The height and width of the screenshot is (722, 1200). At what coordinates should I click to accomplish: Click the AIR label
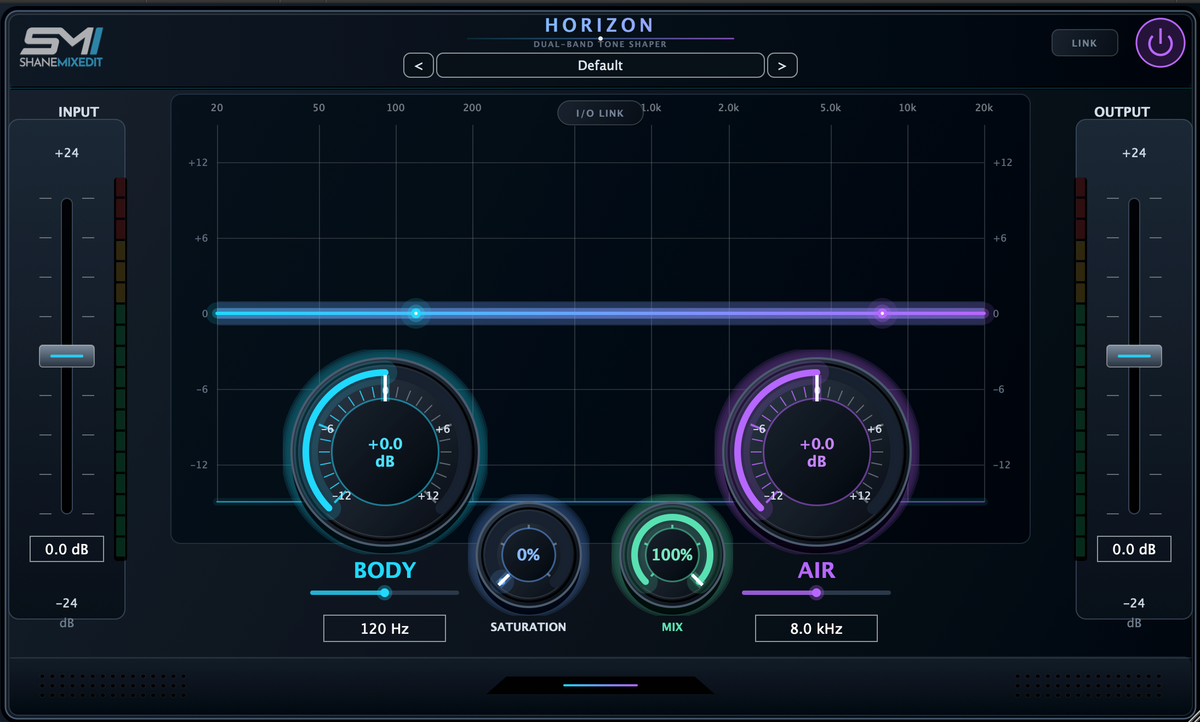tap(816, 571)
